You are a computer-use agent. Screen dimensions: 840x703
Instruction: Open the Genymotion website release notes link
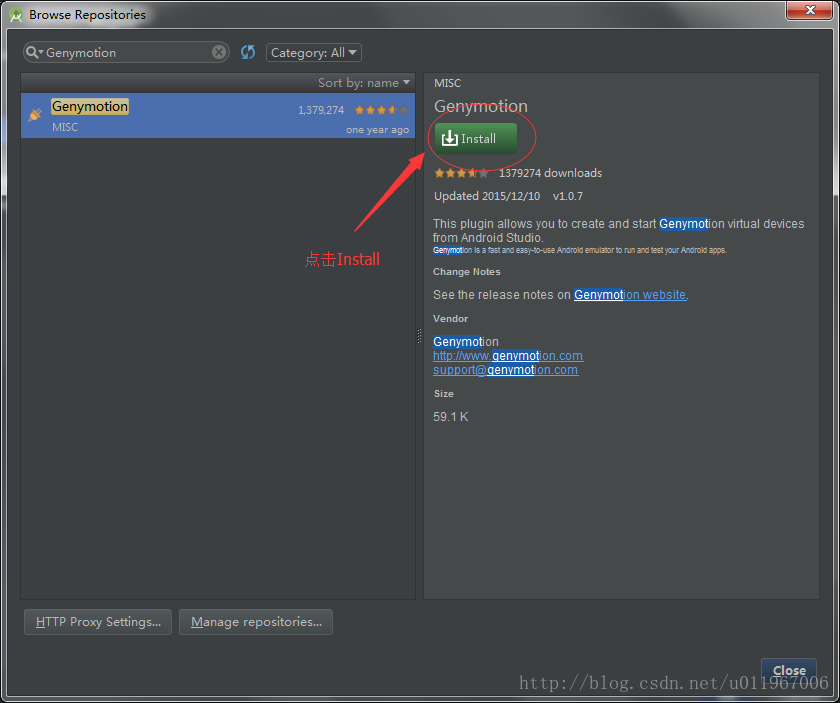630,295
